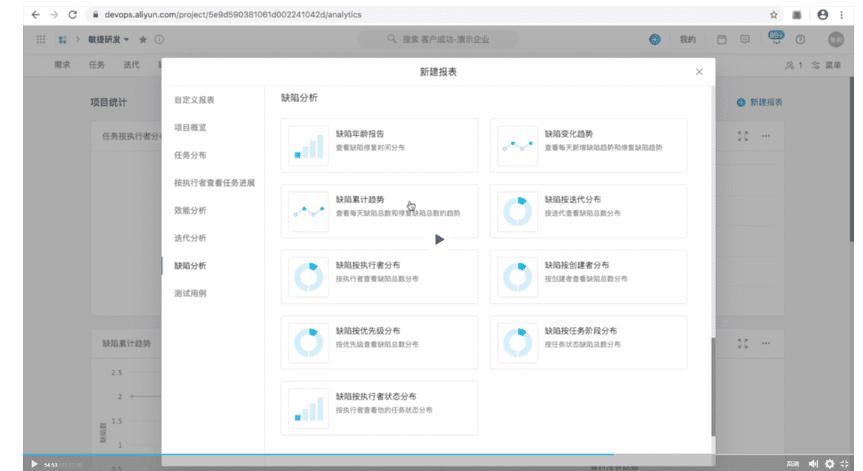Choose the 缺陷按创建者分布 report card
Screen dimensions: 863x471
coord(588,276)
